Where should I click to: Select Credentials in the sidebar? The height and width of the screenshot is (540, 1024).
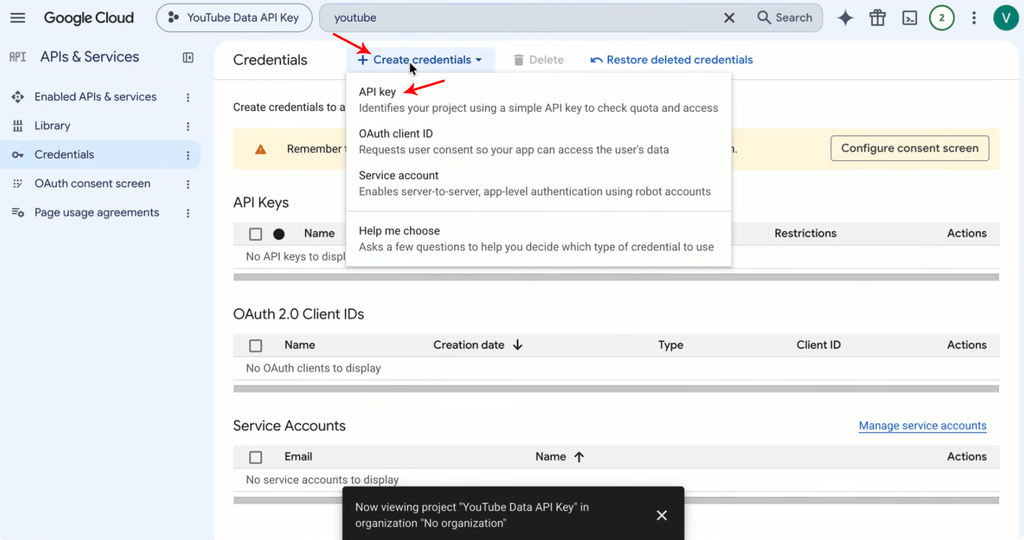pos(64,155)
